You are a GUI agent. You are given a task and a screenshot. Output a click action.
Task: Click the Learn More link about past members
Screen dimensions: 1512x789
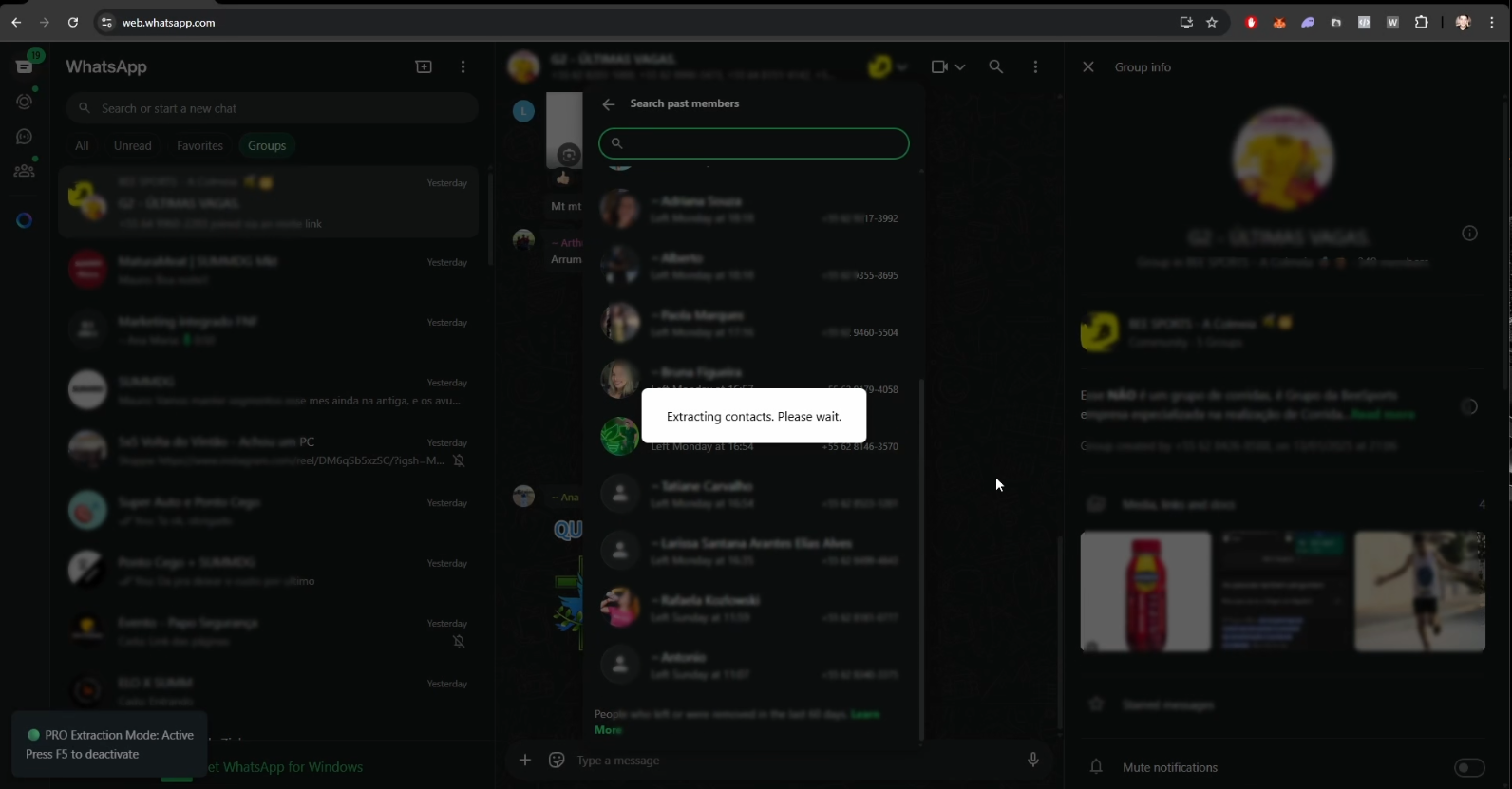(865, 714)
